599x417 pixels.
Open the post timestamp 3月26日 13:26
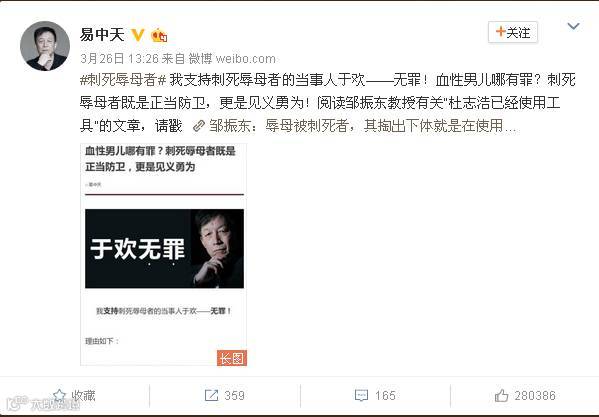tap(119, 58)
